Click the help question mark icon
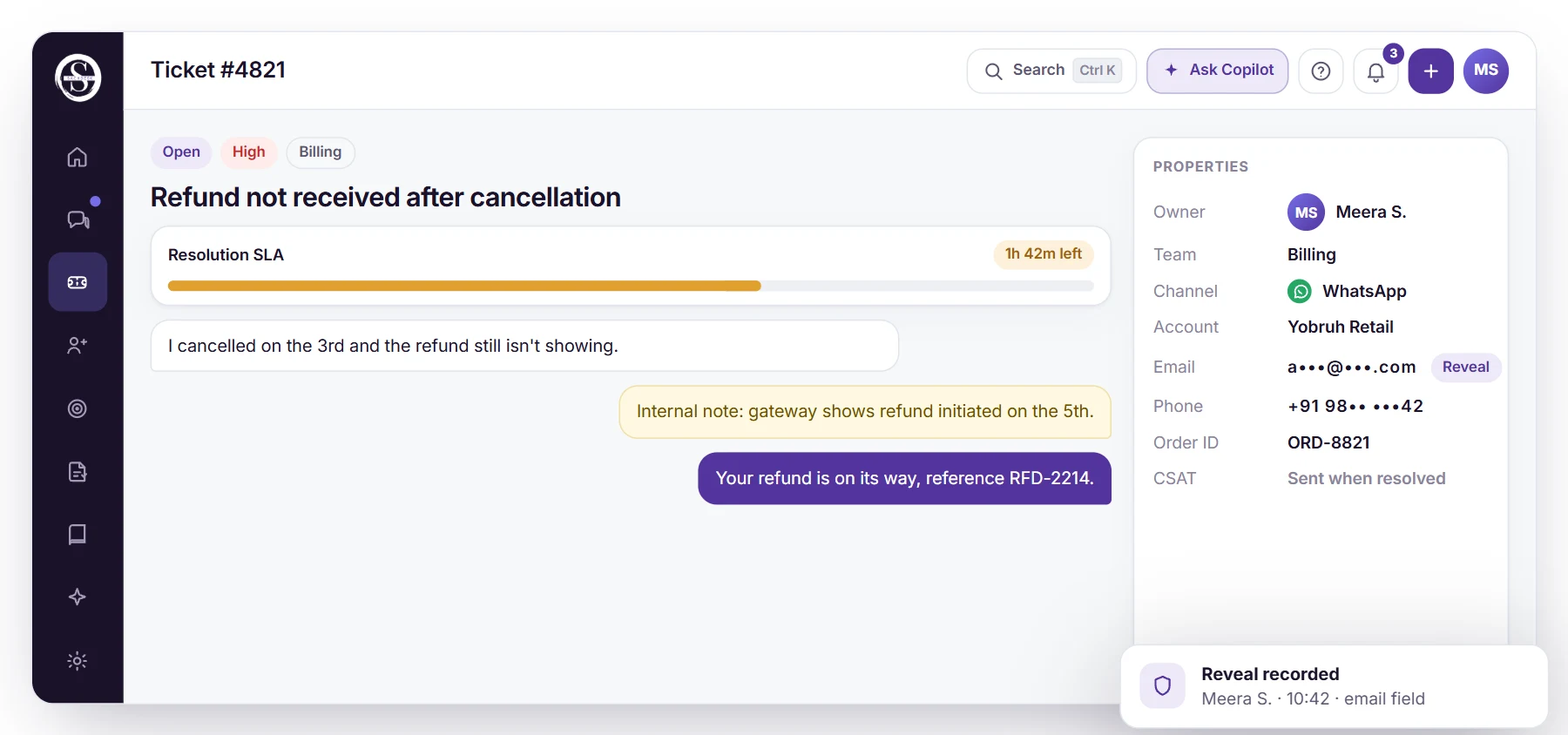The height and width of the screenshot is (735, 1568). coord(1321,71)
